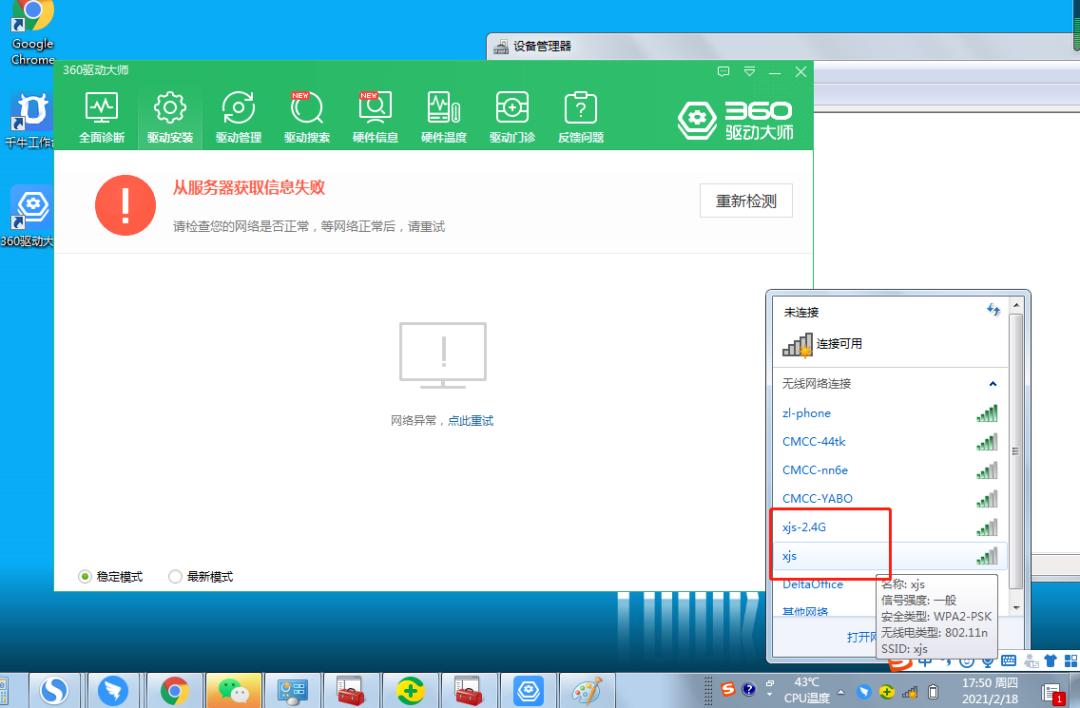1080x708 pixels.
Task: Click the 重新检测 retry button
Action: (x=745, y=200)
